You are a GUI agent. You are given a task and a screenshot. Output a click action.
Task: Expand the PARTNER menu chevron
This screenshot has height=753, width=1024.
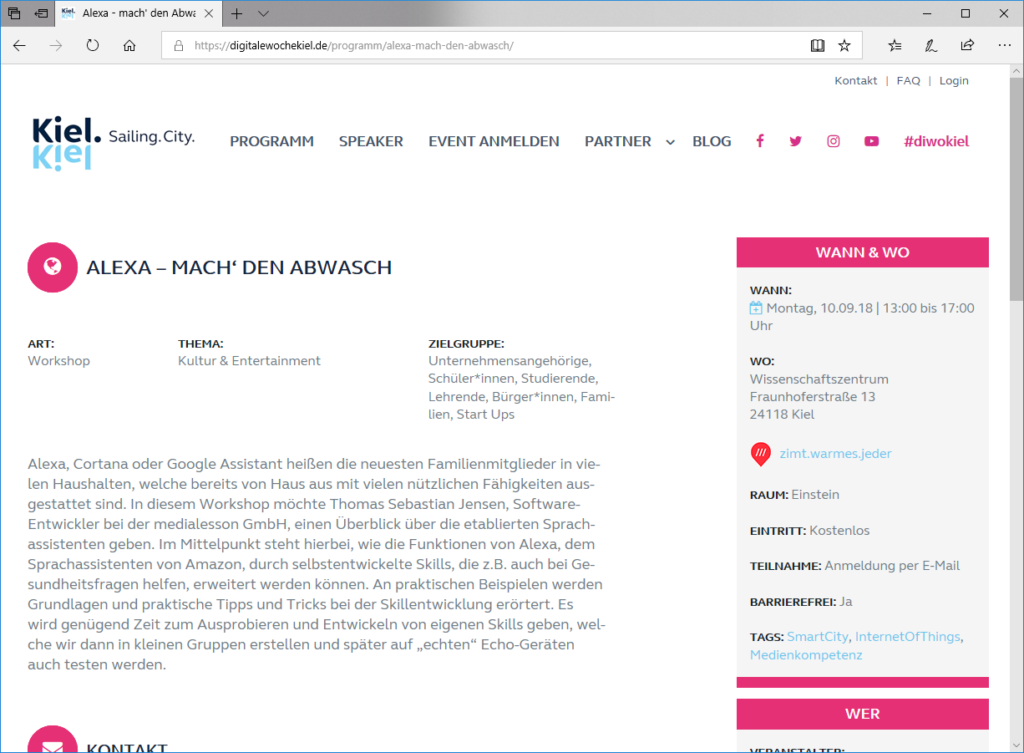[x=670, y=142]
